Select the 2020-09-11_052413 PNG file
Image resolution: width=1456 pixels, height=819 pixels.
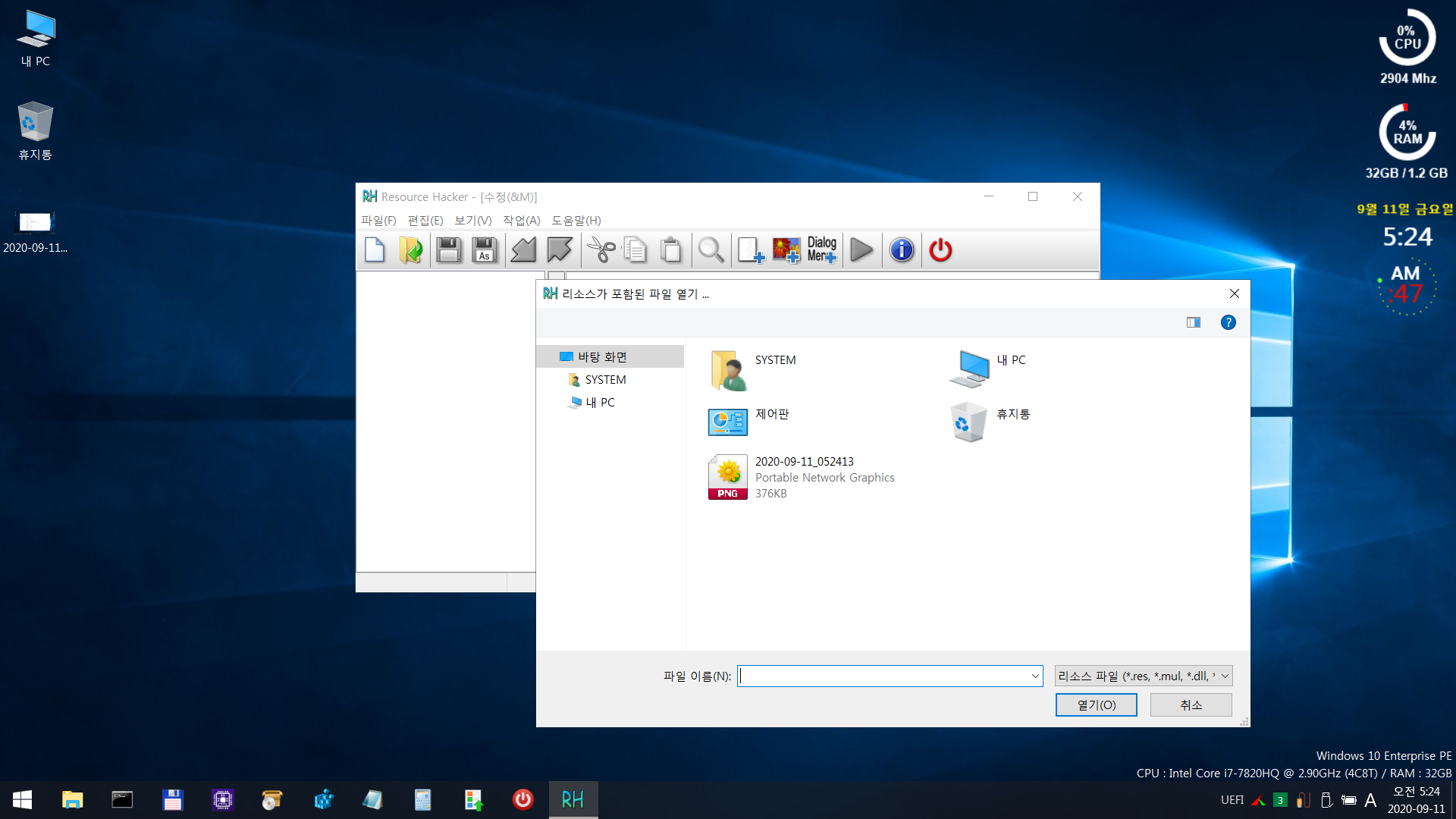point(802,477)
